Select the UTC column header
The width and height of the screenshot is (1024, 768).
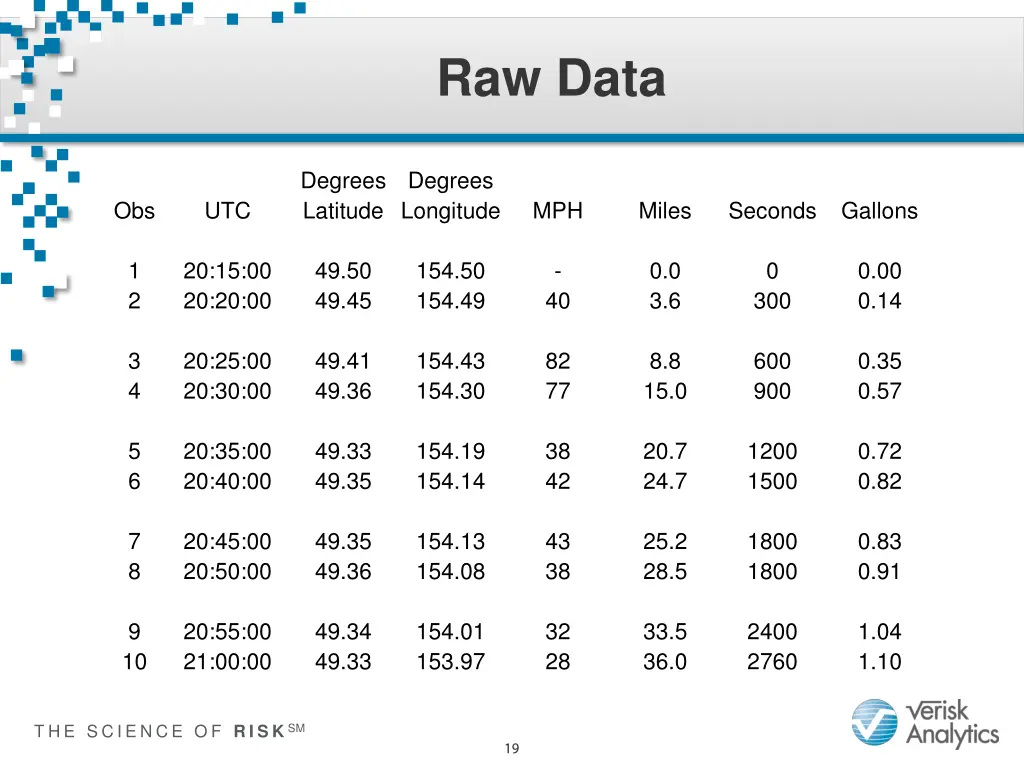(x=227, y=211)
